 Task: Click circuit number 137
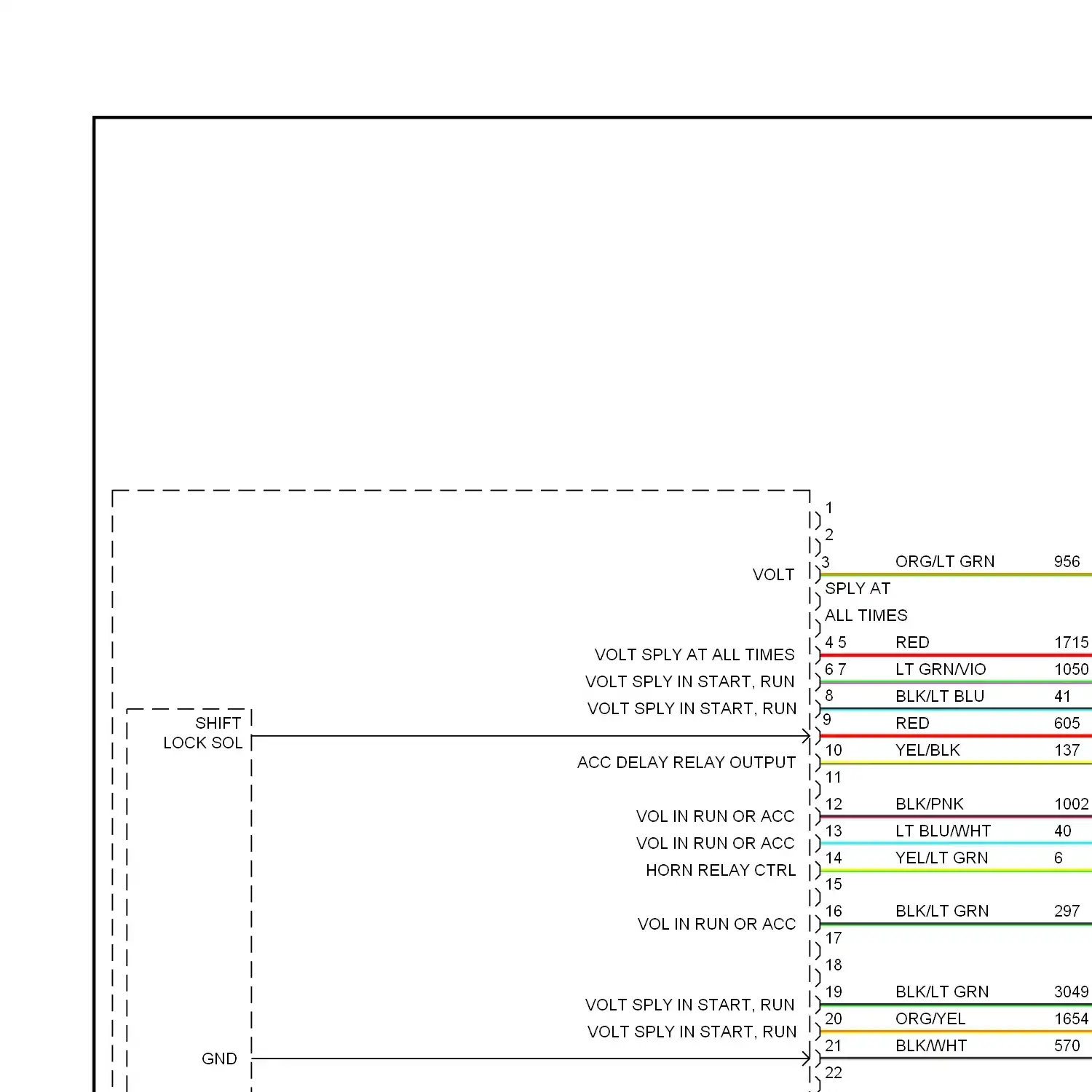1067,750
